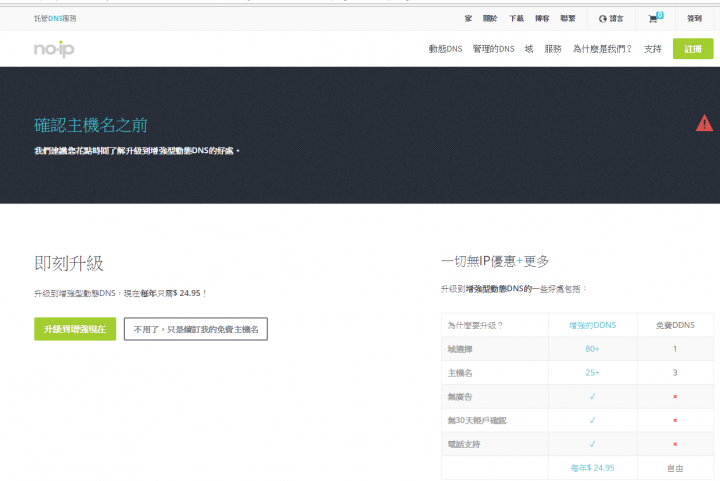Click the 電話支持 row label

click(x=464, y=444)
